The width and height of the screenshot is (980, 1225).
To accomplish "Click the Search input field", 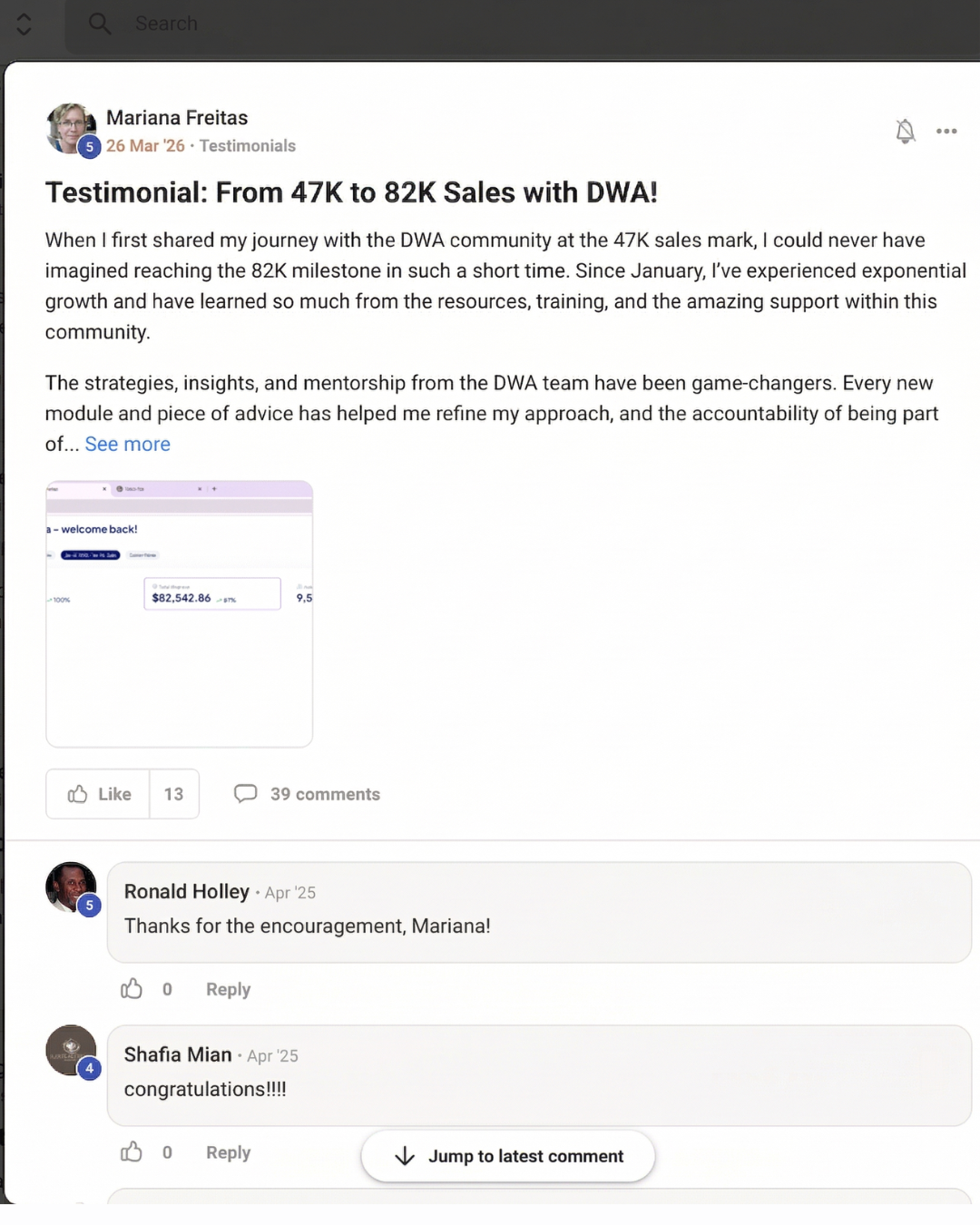I will coord(363,24).
